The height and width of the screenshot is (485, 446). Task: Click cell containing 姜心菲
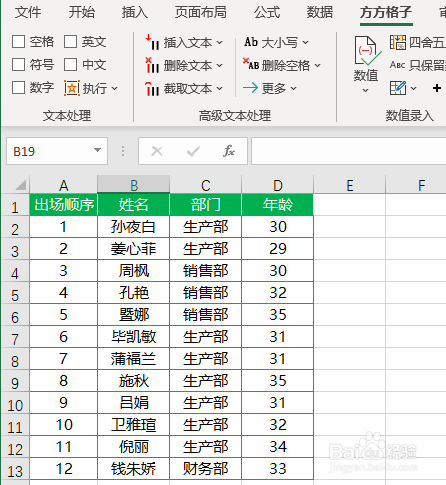tap(134, 249)
